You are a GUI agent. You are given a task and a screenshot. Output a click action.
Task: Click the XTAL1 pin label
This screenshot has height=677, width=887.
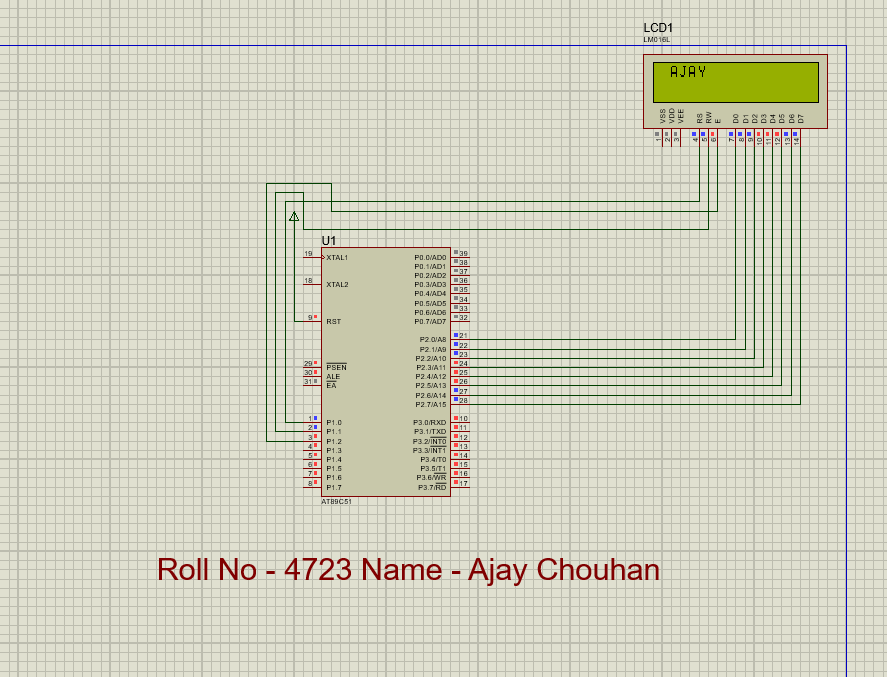pyautogui.click(x=337, y=257)
